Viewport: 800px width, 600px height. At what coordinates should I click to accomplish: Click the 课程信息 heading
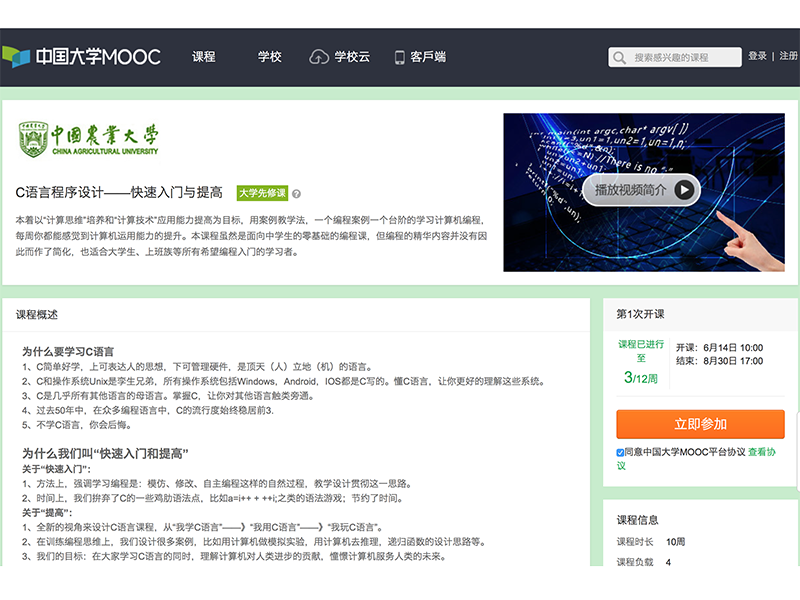637,520
